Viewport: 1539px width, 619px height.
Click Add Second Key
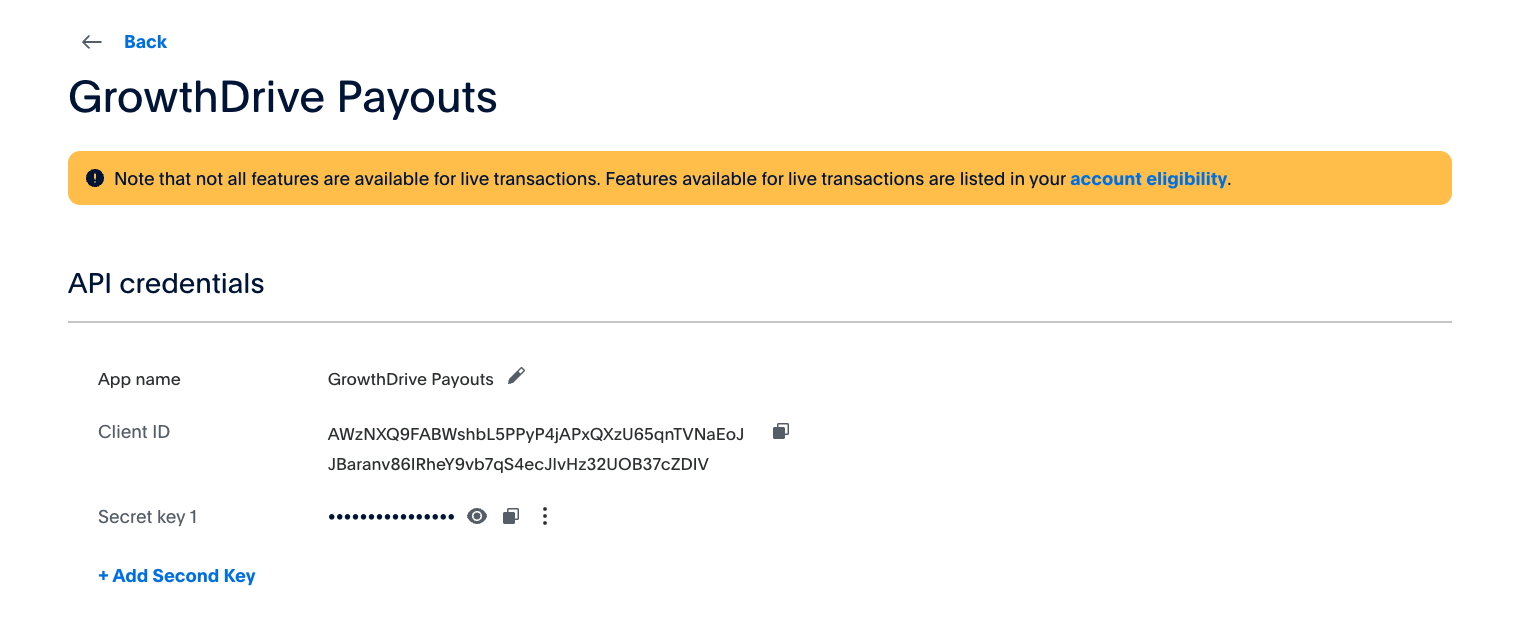(177, 576)
